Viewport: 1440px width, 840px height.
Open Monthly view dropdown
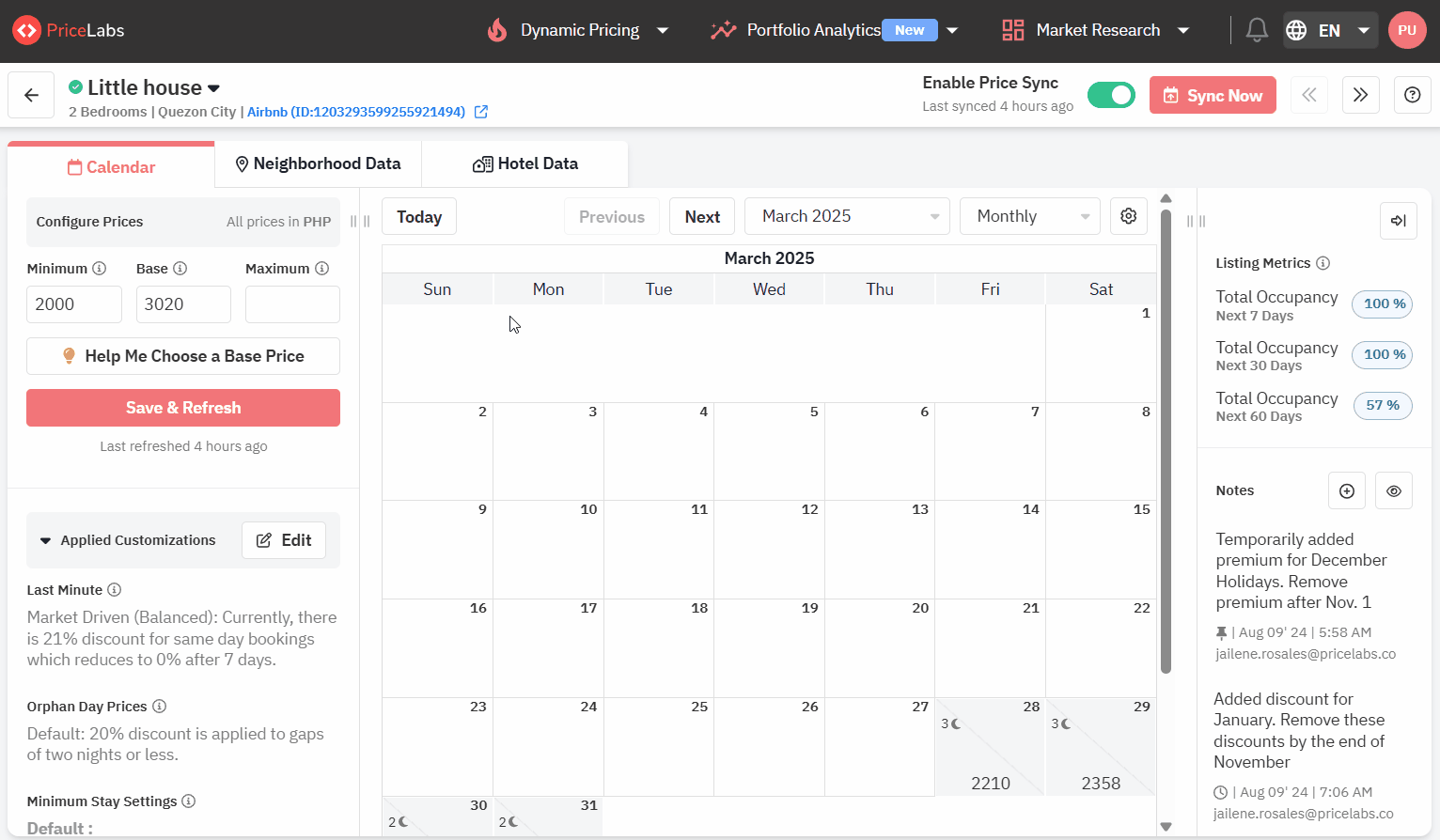[1030, 216]
